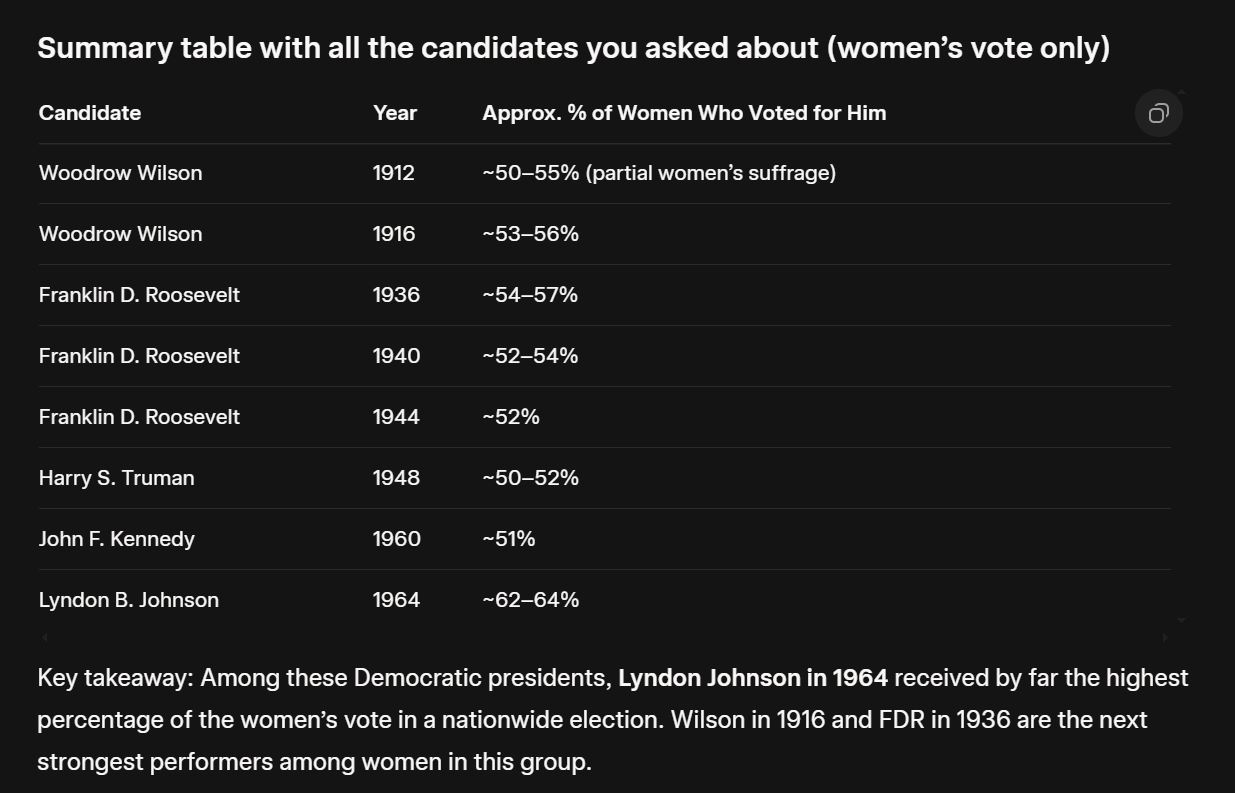The height and width of the screenshot is (793, 1235).
Task: Click the 1944 year cell
Action: 396,417
